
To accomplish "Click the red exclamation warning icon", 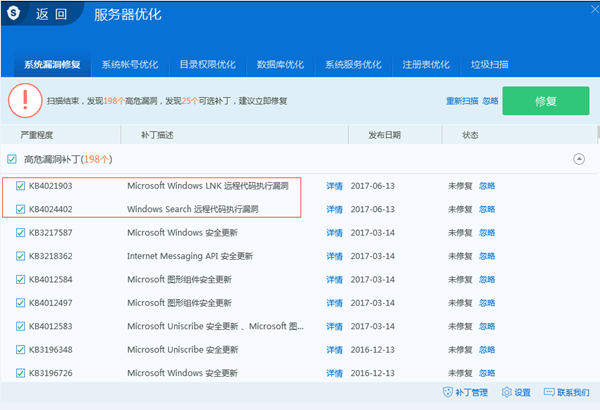I will tap(25, 100).
